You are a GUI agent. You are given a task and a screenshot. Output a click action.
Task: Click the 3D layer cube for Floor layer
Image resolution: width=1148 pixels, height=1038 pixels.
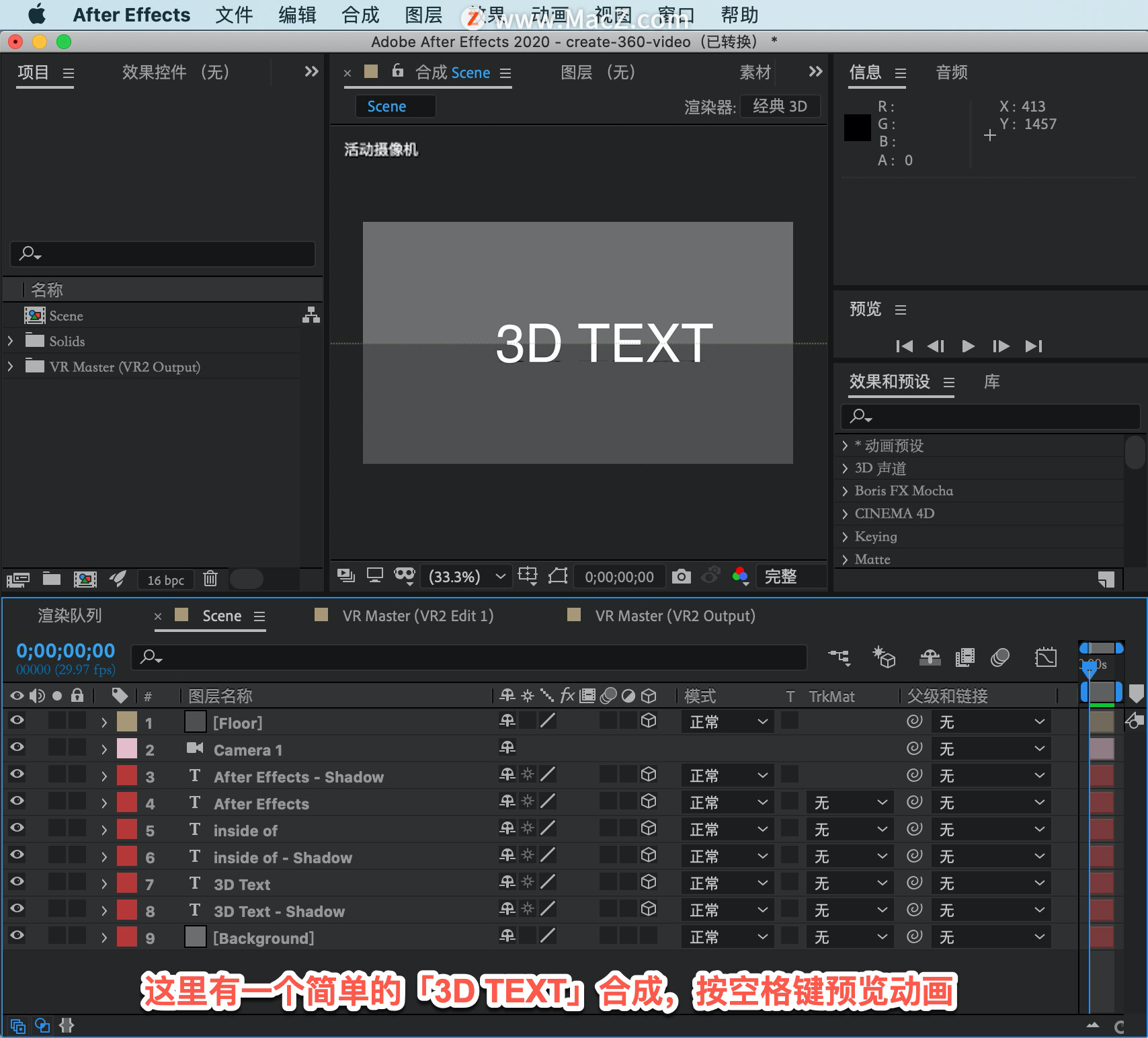648,721
